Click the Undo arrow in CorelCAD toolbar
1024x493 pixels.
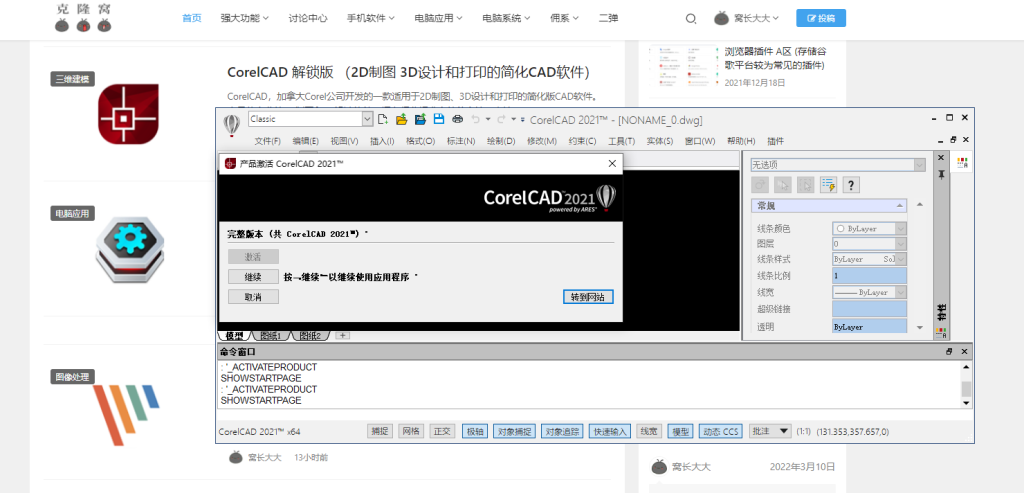475,119
